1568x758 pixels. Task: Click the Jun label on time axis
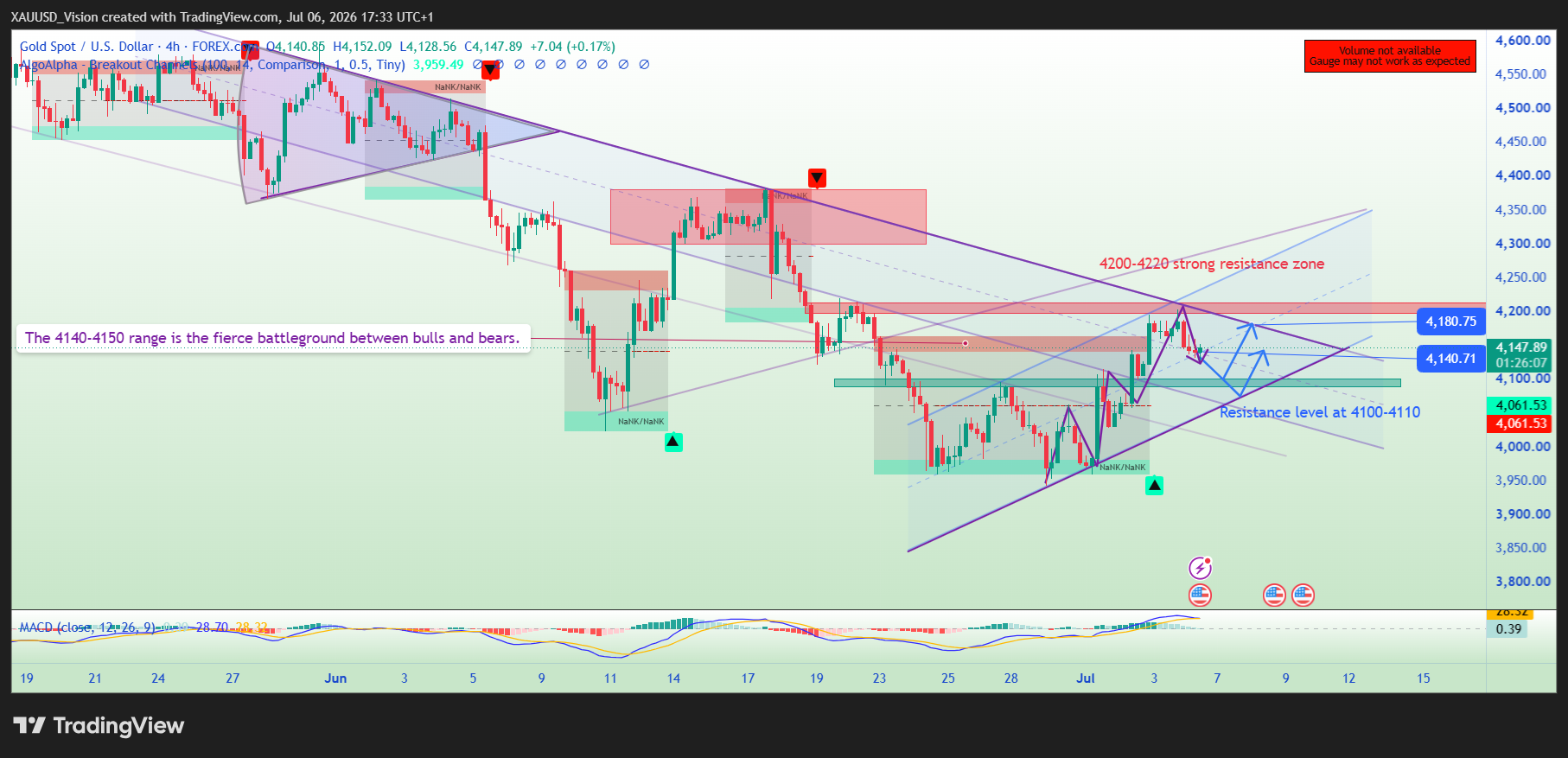(335, 678)
